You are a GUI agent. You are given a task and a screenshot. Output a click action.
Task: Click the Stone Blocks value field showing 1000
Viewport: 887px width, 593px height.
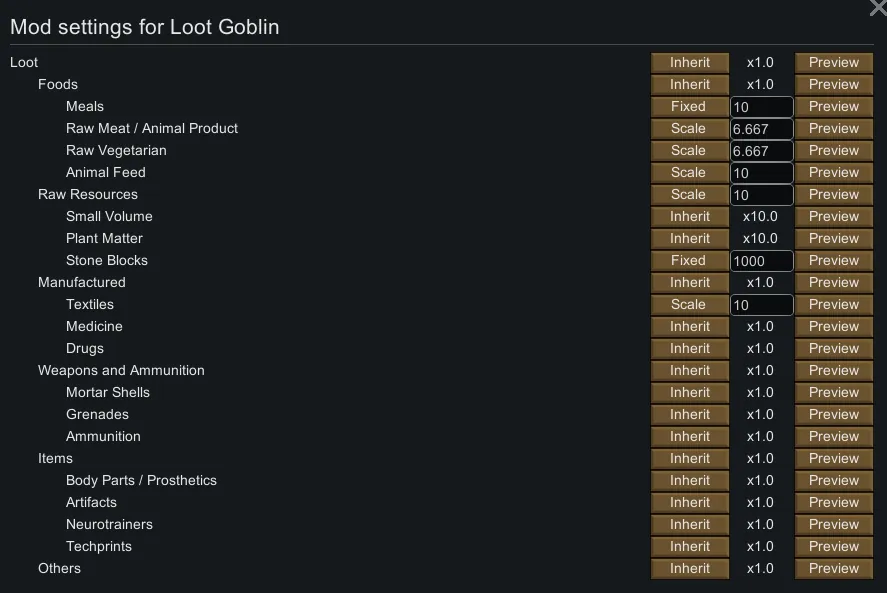[761, 261]
